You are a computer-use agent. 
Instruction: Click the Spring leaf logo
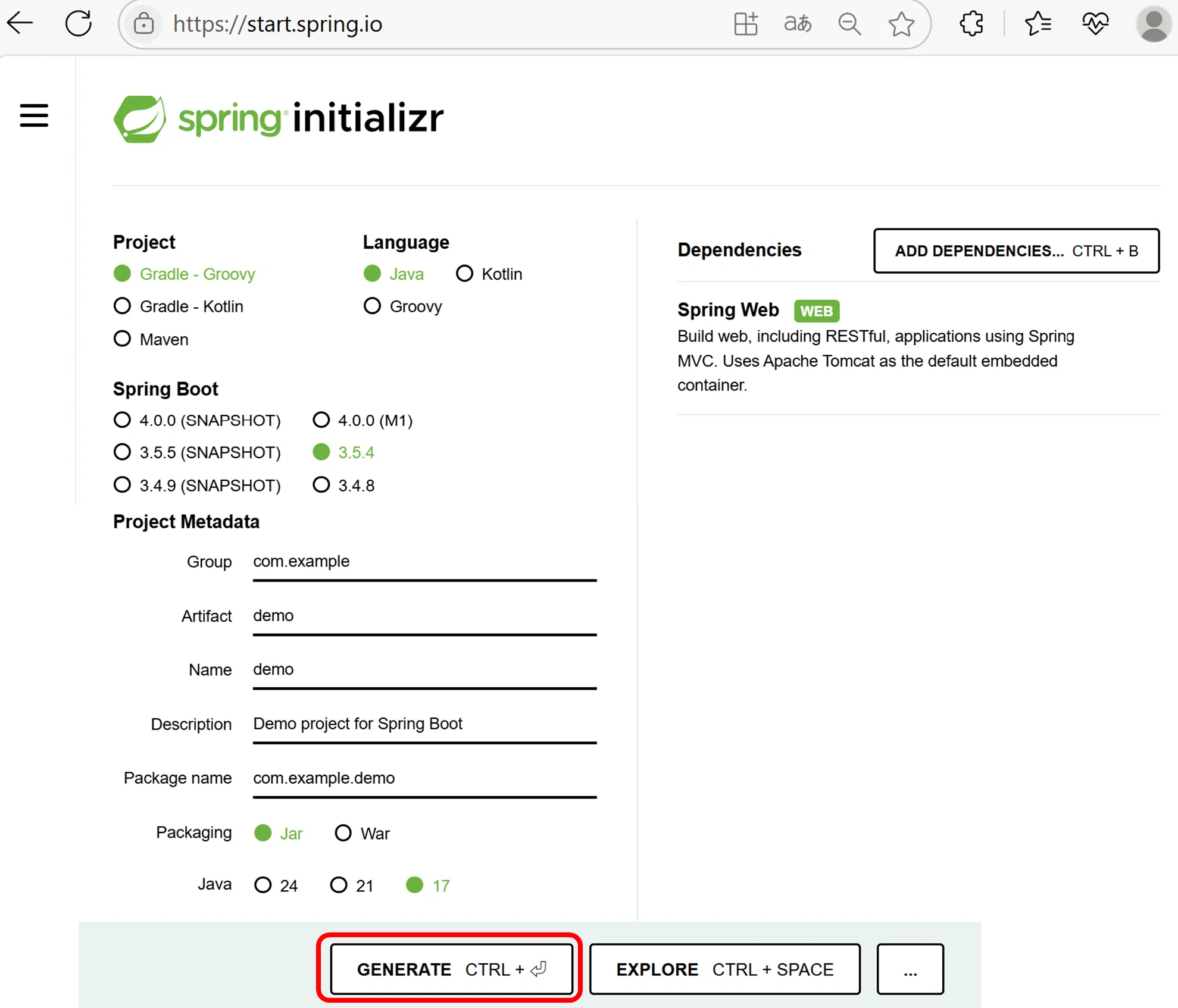click(140, 118)
